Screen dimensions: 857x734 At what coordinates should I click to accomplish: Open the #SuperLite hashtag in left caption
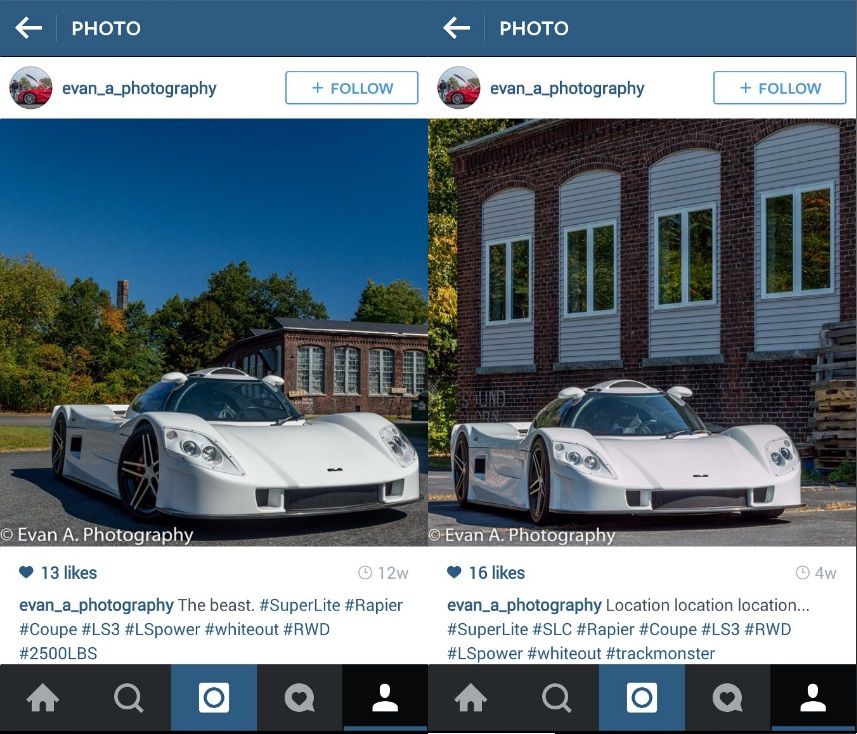[x=300, y=605]
